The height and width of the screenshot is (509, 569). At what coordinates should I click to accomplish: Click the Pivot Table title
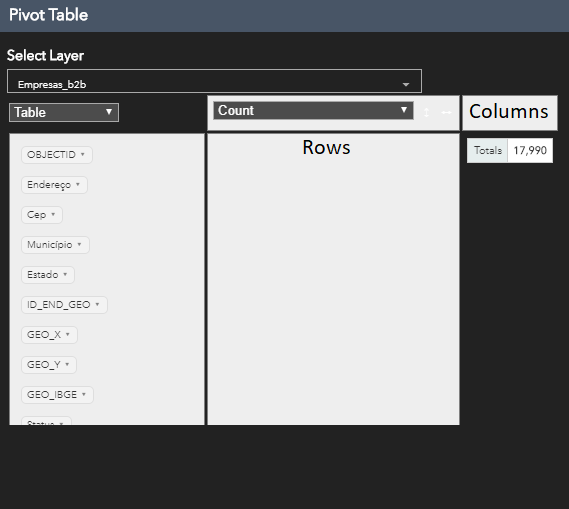click(x=49, y=15)
